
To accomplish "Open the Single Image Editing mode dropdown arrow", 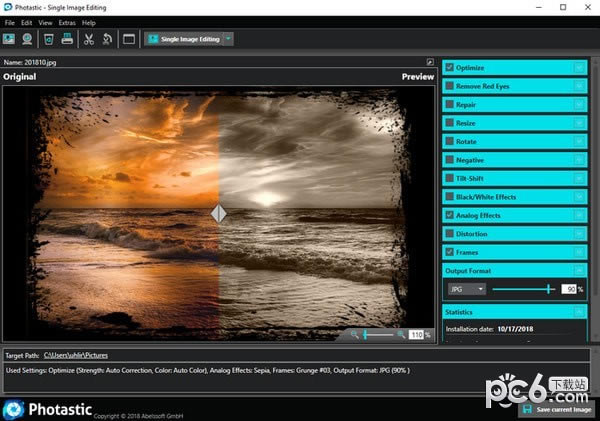I will pos(229,39).
